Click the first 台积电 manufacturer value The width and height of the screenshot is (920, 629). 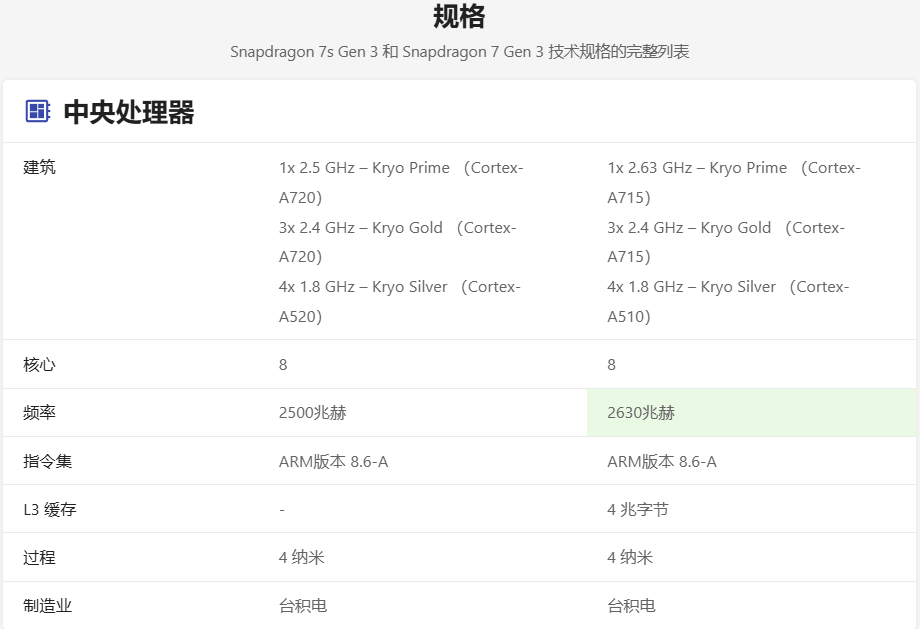pyautogui.click(x=303, y=606)
